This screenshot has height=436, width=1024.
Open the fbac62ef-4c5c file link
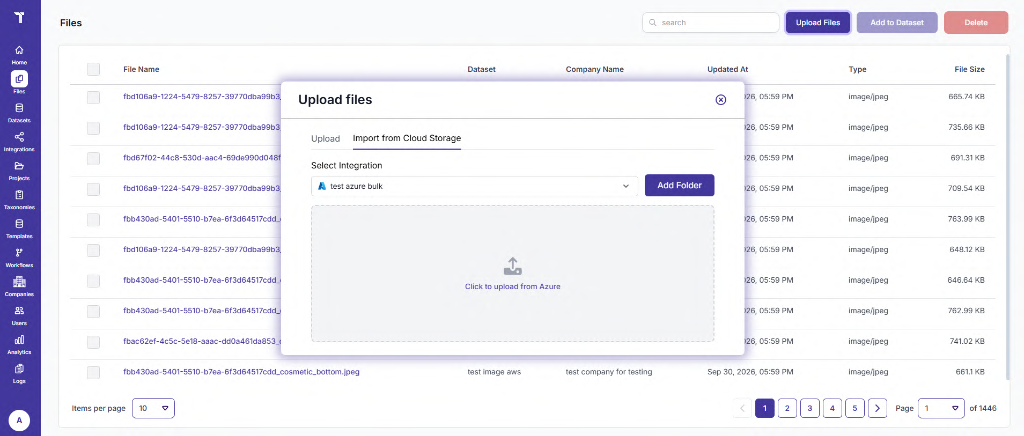pyautogui.click(x=202, y=342)
